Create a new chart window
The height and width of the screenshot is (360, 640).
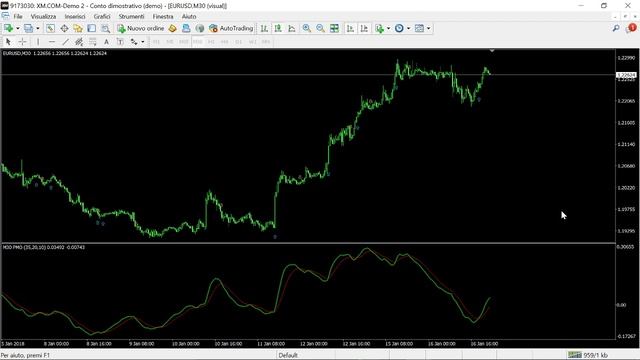tap(8, 28)
